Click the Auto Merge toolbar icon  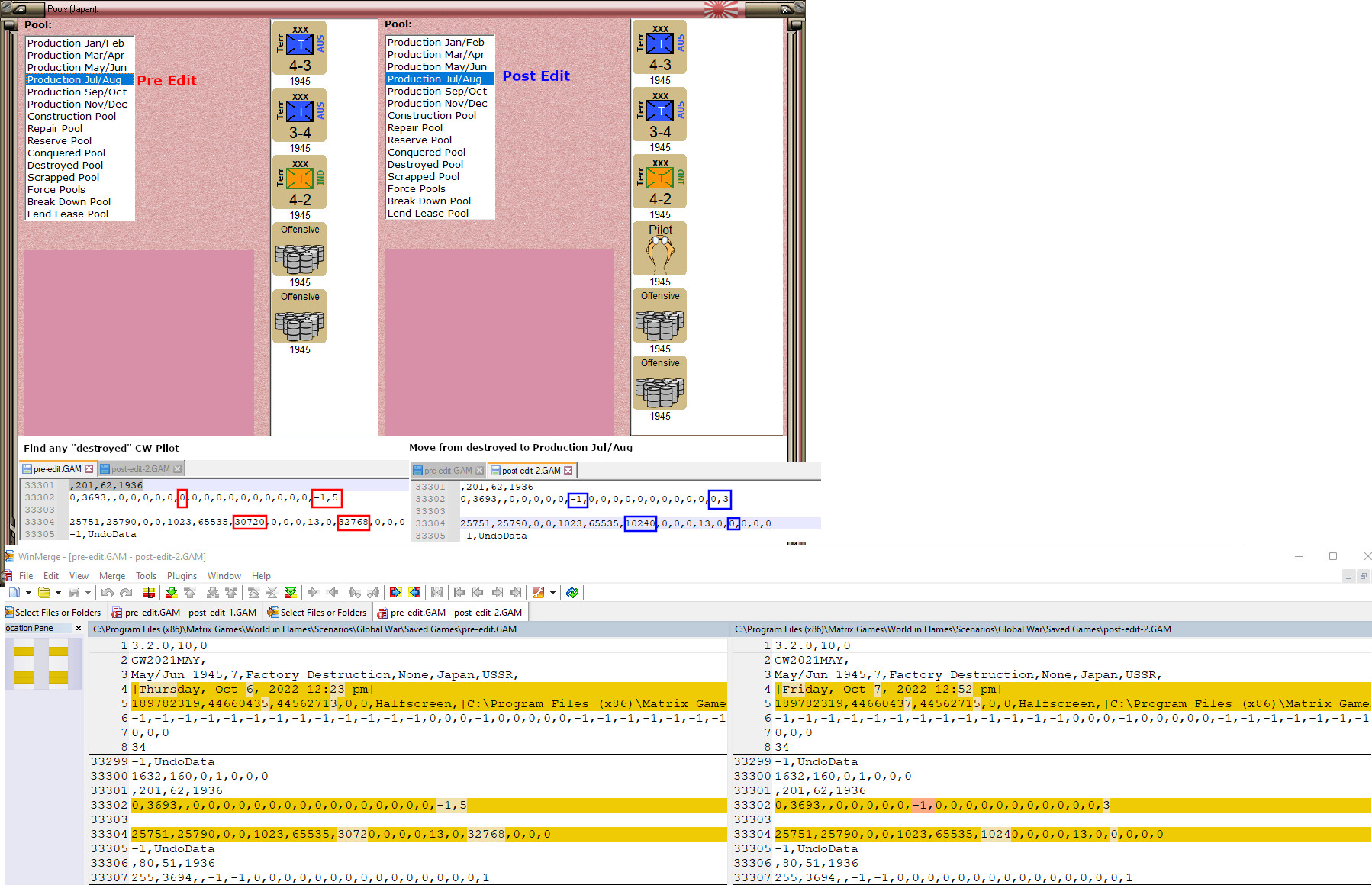click(x=436, y=592)
